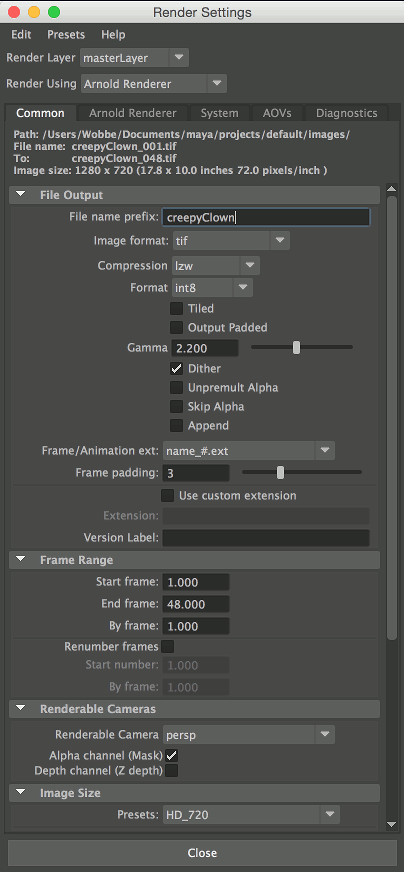
Task: Collapse the File Output section triangle
Action: pyautogui.click(x=21, y=195)
